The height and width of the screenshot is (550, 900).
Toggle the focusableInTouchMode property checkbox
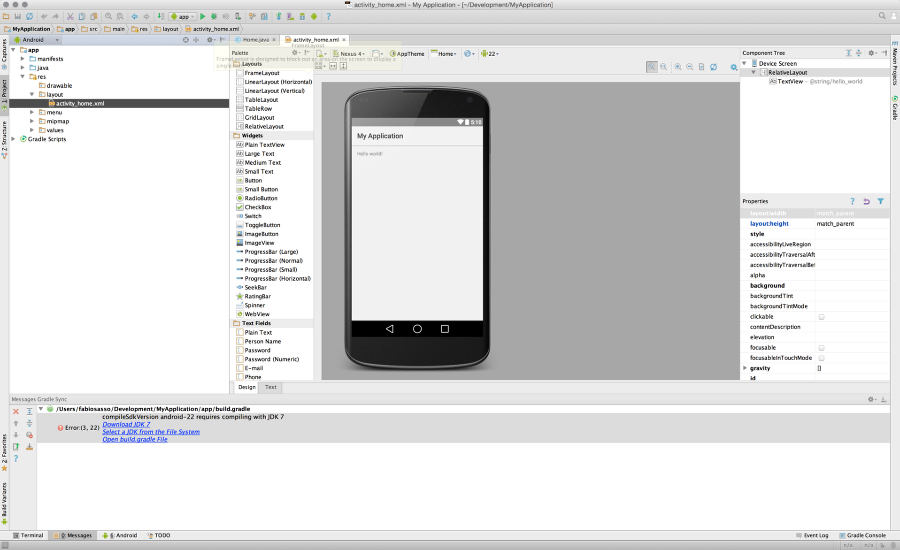coord(821,358)
